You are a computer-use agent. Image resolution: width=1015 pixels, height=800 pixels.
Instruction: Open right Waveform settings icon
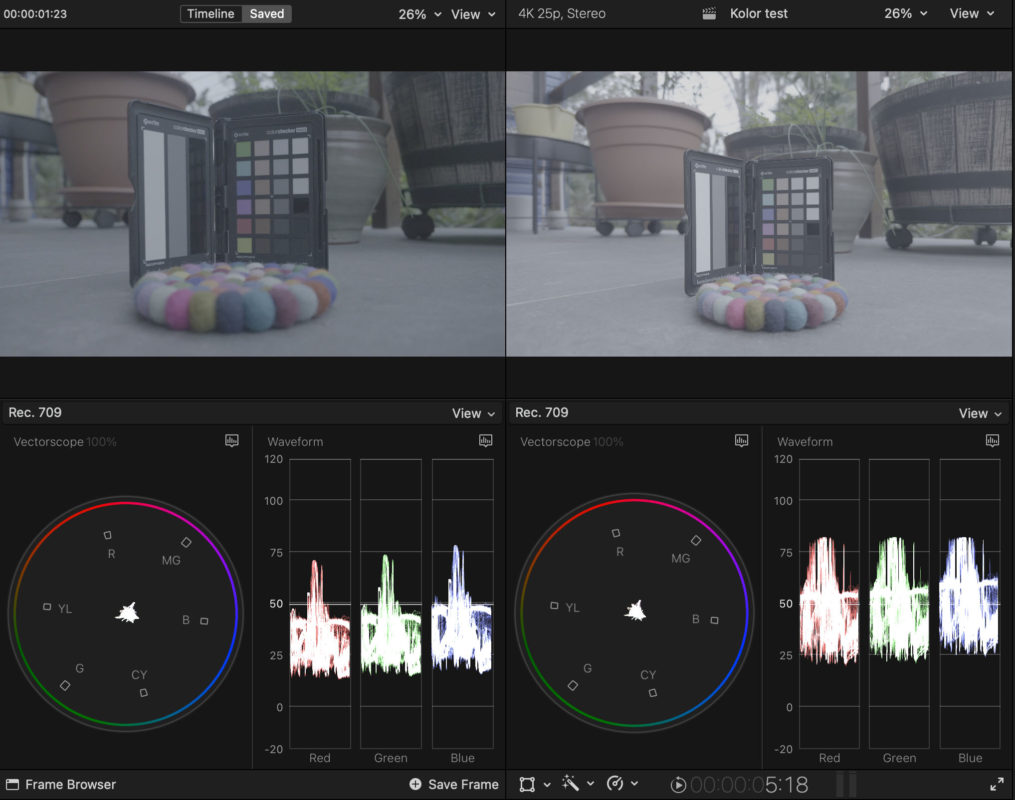992,441
